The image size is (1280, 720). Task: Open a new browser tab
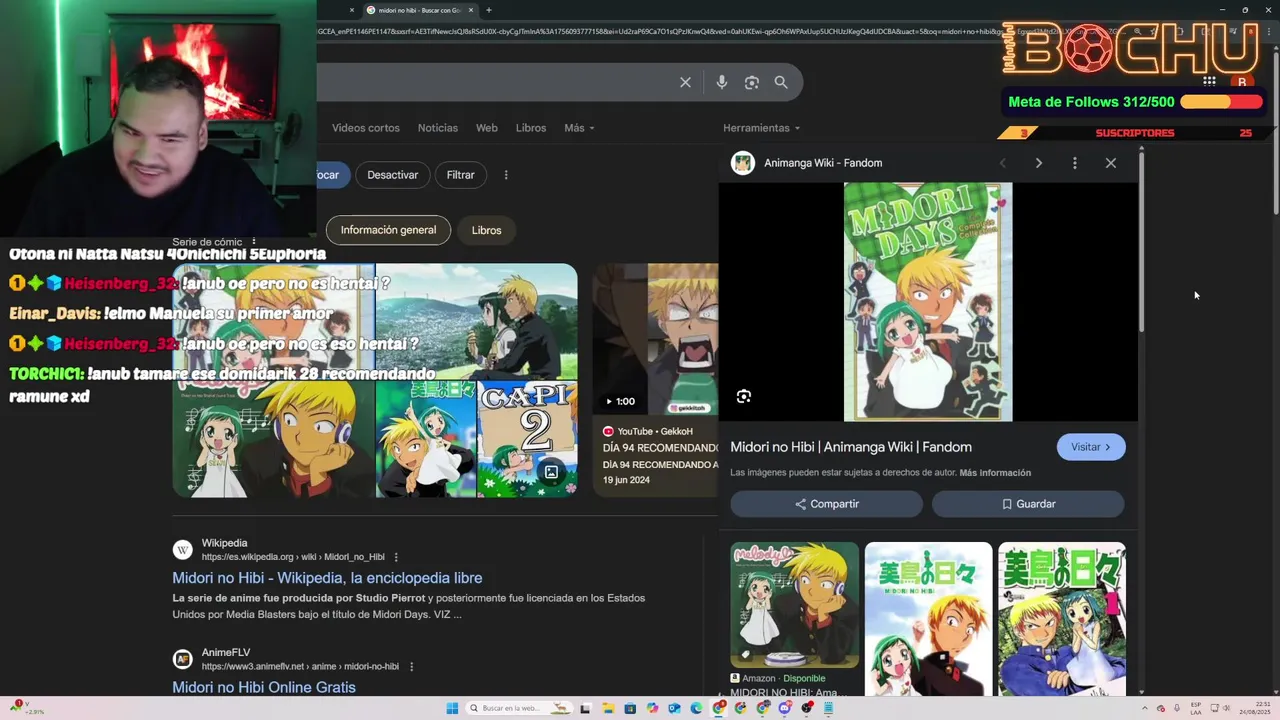(x=489, y=10)
